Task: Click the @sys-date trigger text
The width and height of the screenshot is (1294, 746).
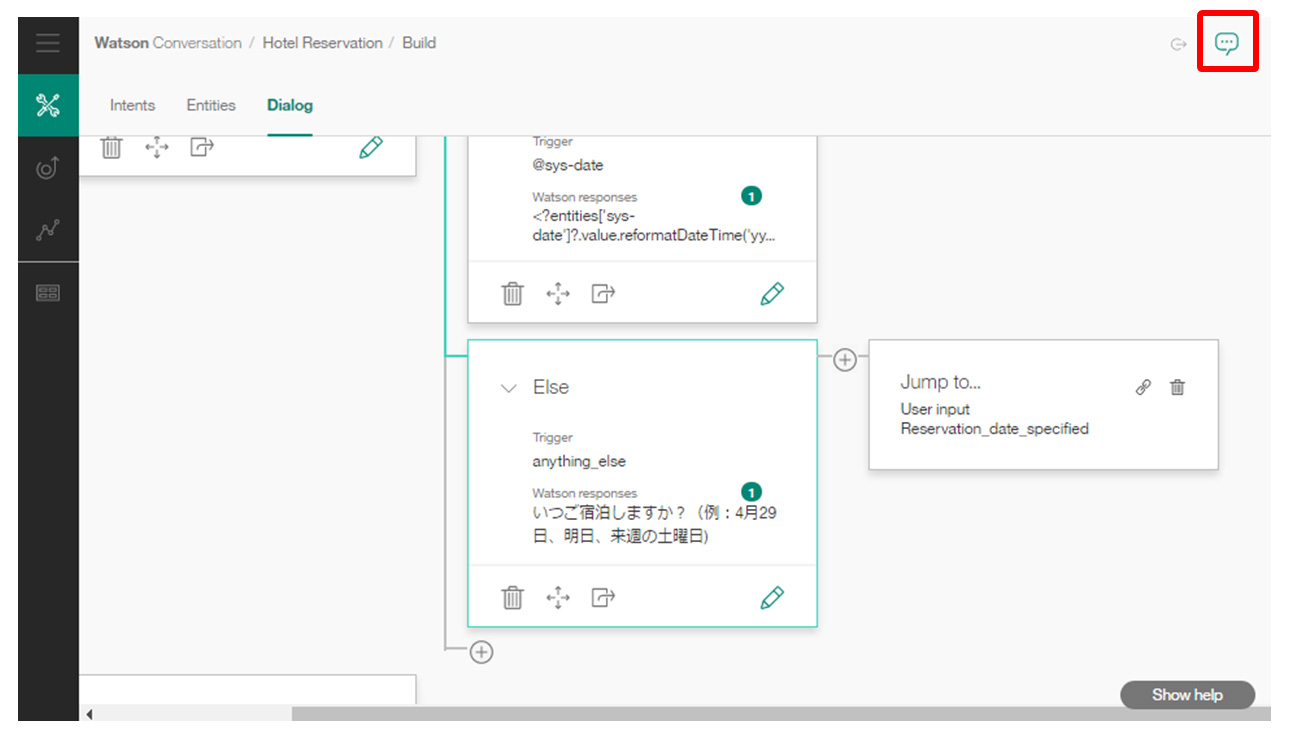Action: click(568, 165)
